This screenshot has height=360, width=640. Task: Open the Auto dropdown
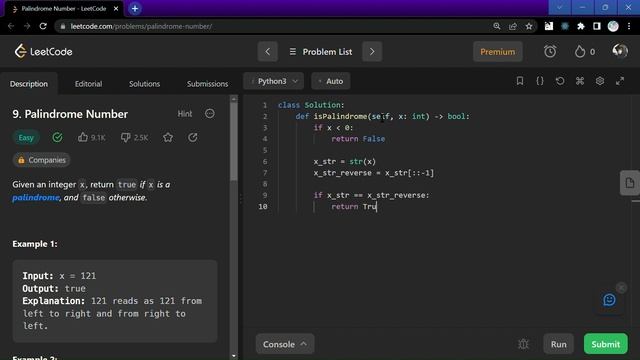pos(331,81)
